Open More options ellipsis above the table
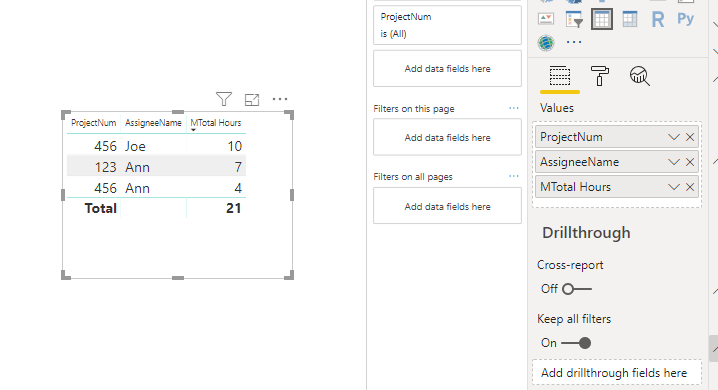The image size is (718, 390). click(x=280, y=99)
